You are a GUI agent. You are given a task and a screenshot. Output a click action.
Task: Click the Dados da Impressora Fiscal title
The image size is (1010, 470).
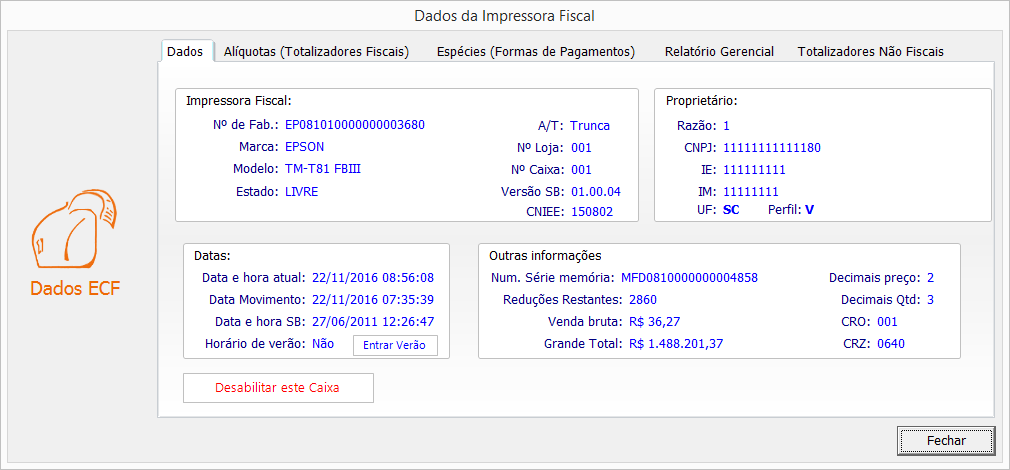tap(504, 15)
